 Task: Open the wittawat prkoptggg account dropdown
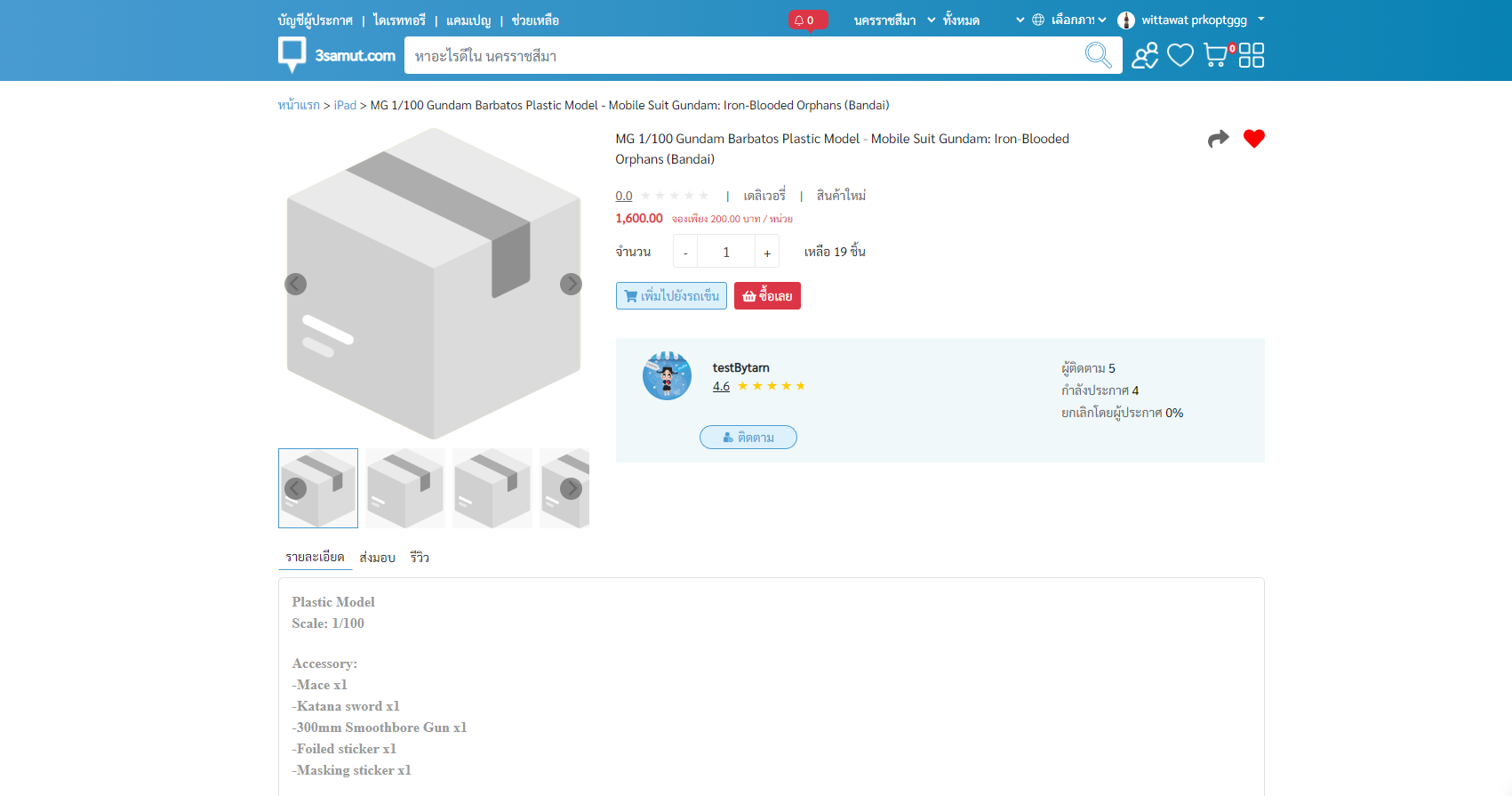(x=1191, y=20)
